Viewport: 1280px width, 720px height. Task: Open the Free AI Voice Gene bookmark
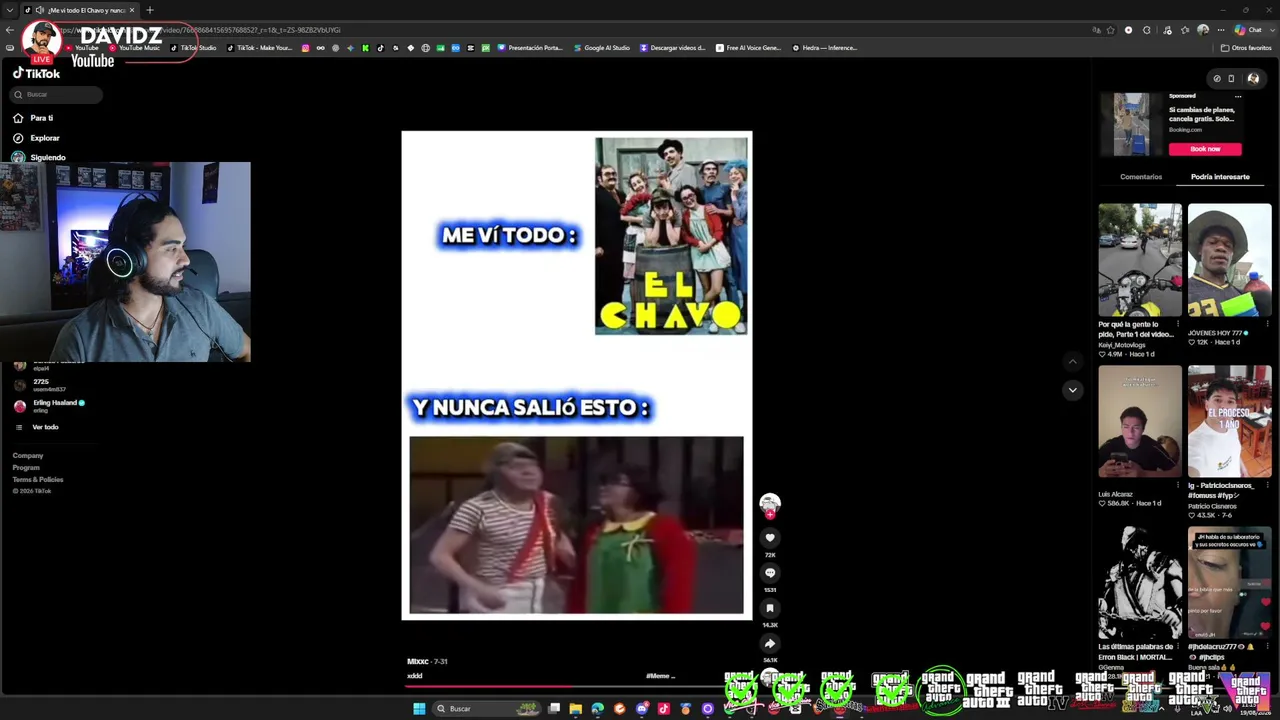(748, 48)
